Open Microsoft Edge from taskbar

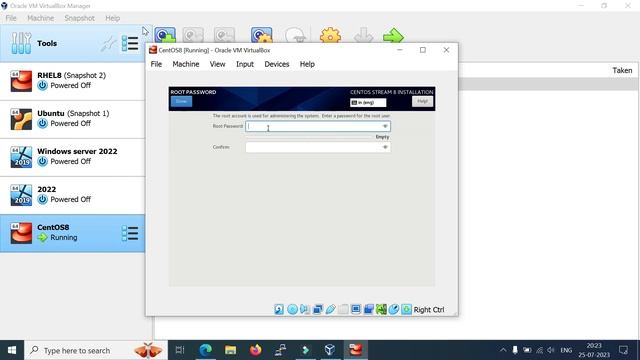point(205,350)
